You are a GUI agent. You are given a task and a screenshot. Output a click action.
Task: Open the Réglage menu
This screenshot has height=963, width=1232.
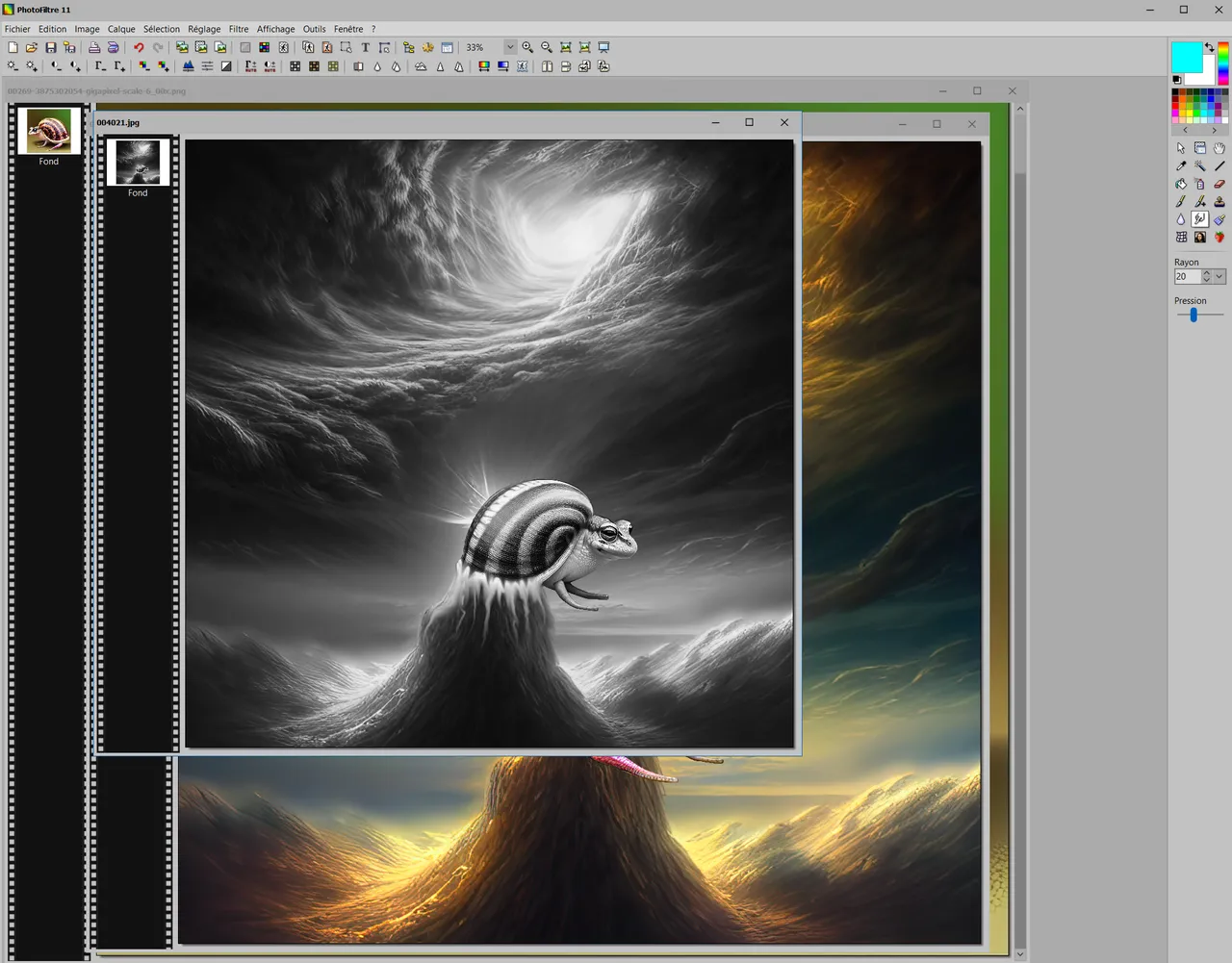[x=204, y=29]
